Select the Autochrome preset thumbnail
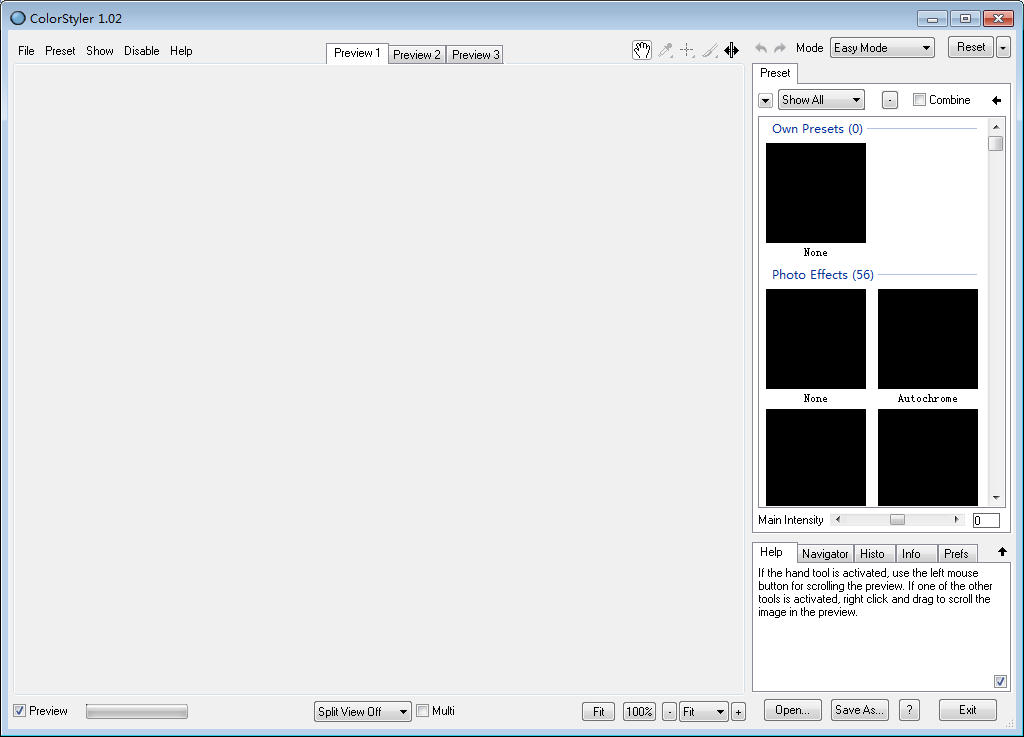 point(927,339)
